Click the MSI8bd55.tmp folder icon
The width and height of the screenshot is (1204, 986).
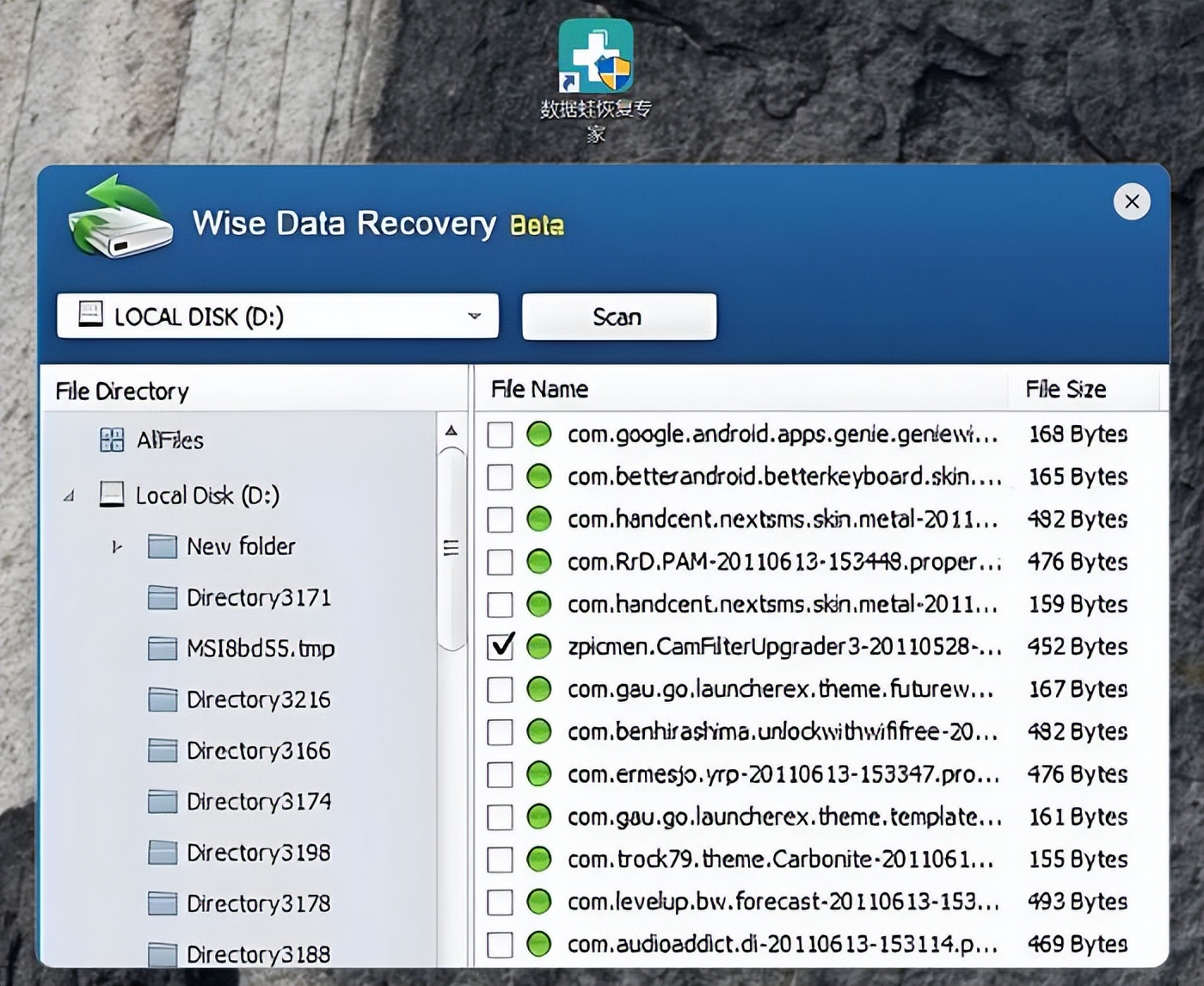pos(163,648)
